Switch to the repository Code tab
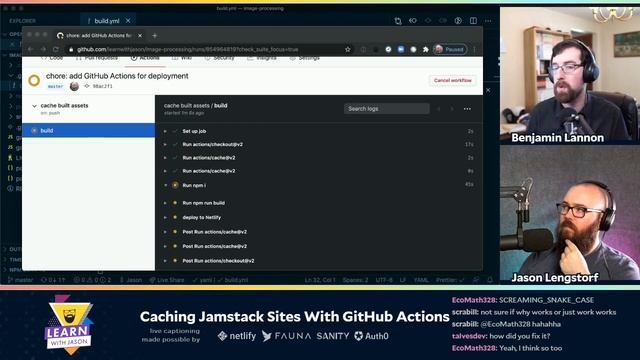This screenshot has height=360, width=640. click(x=52, y=58)
